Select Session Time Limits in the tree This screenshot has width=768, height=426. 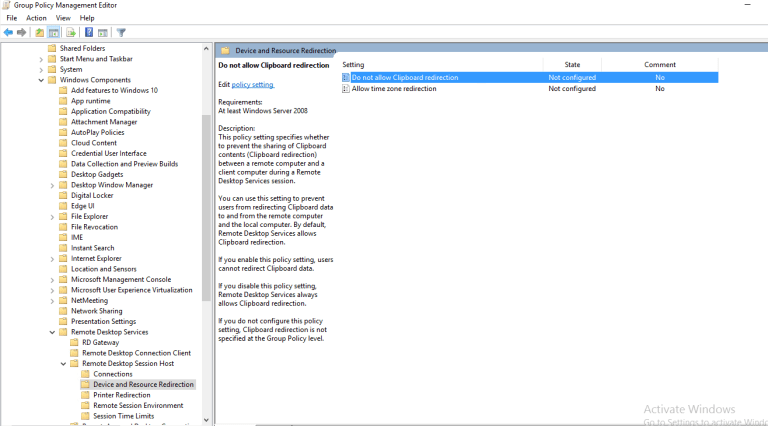pos(123,416)
